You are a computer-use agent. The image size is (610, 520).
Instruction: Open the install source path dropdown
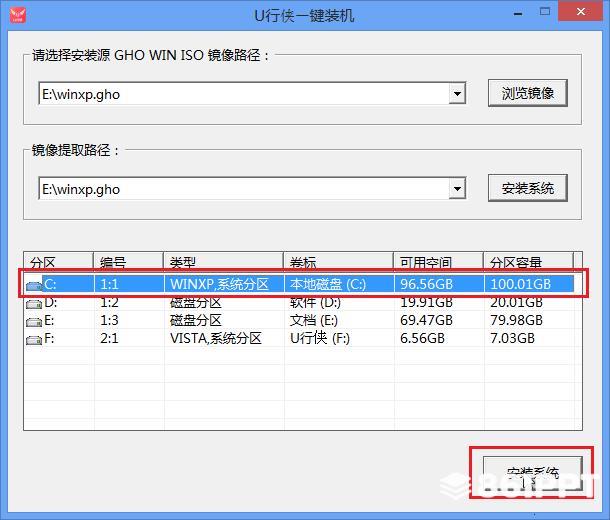point(457,94)
